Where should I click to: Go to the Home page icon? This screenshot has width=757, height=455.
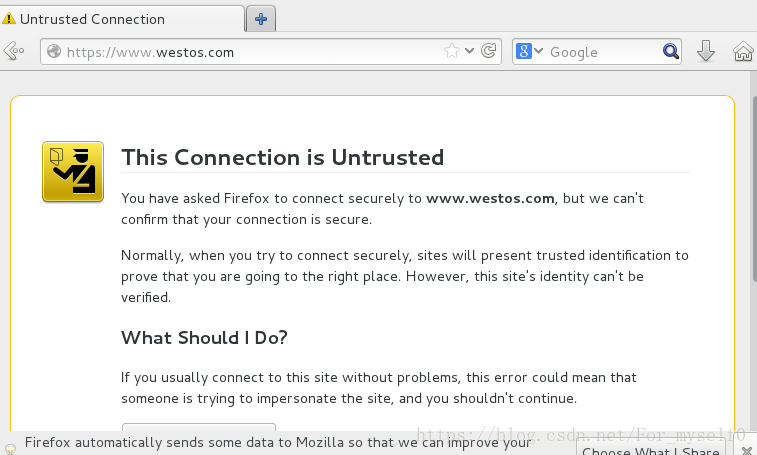click(x=743, y=51)
